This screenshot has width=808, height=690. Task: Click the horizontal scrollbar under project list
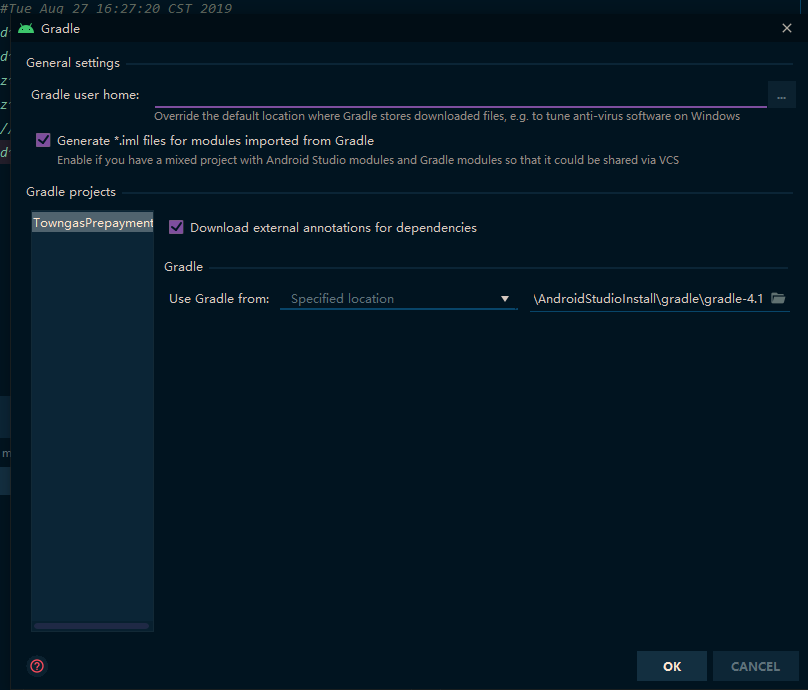[x=91, y=626]
